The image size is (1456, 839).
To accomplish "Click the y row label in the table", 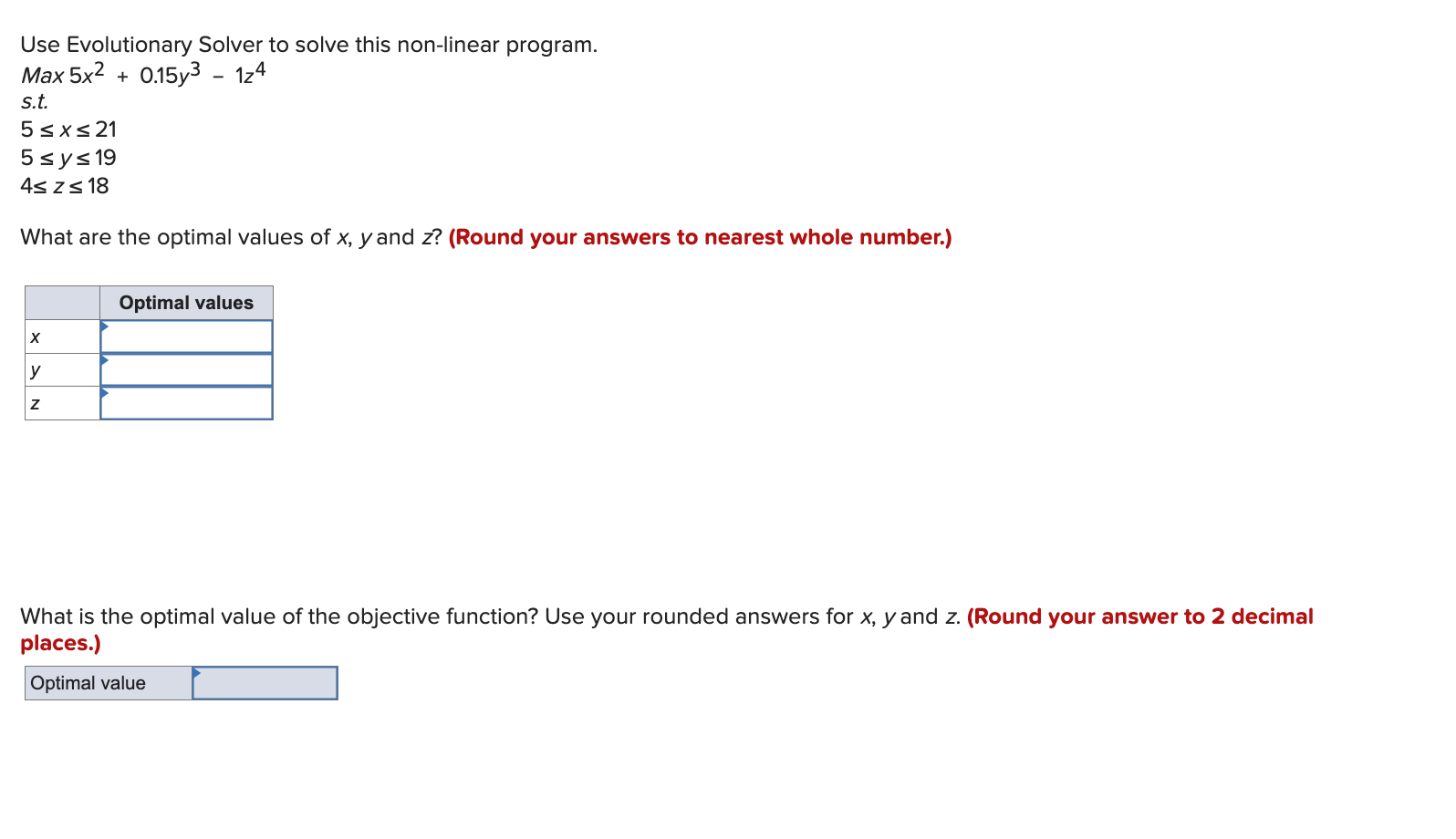I will point(36,369).
